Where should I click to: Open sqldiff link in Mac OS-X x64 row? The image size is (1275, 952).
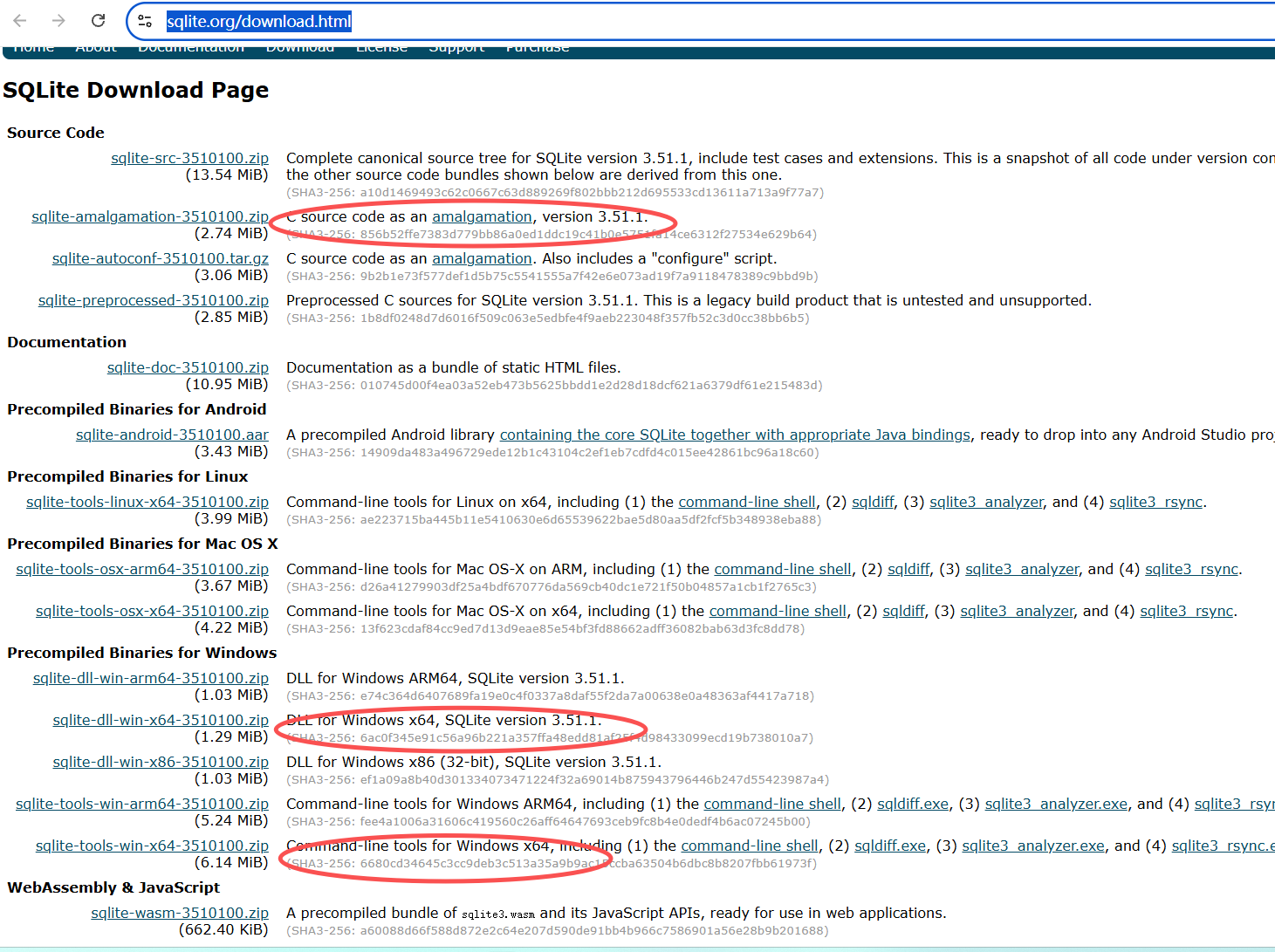(x=903, y=611)
